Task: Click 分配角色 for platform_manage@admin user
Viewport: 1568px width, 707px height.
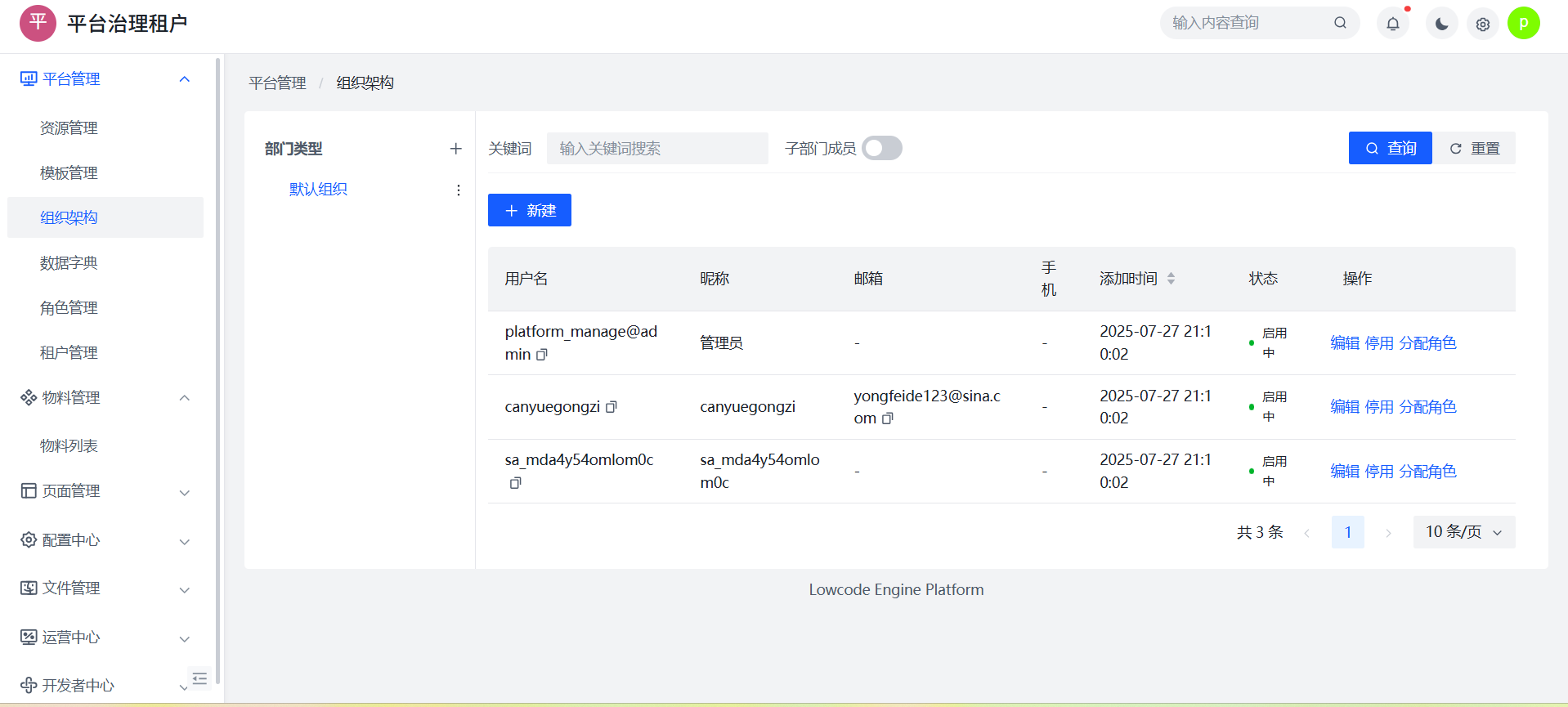Action: click(x=1427, y=343)
